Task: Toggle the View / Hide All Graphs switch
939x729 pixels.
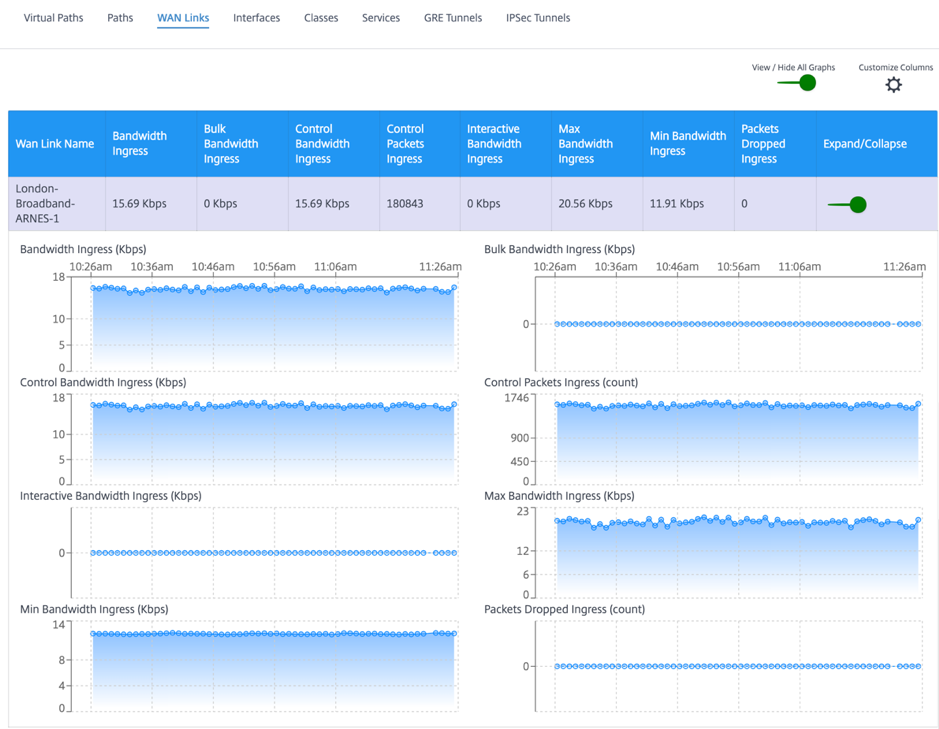Action: (797, 83)
